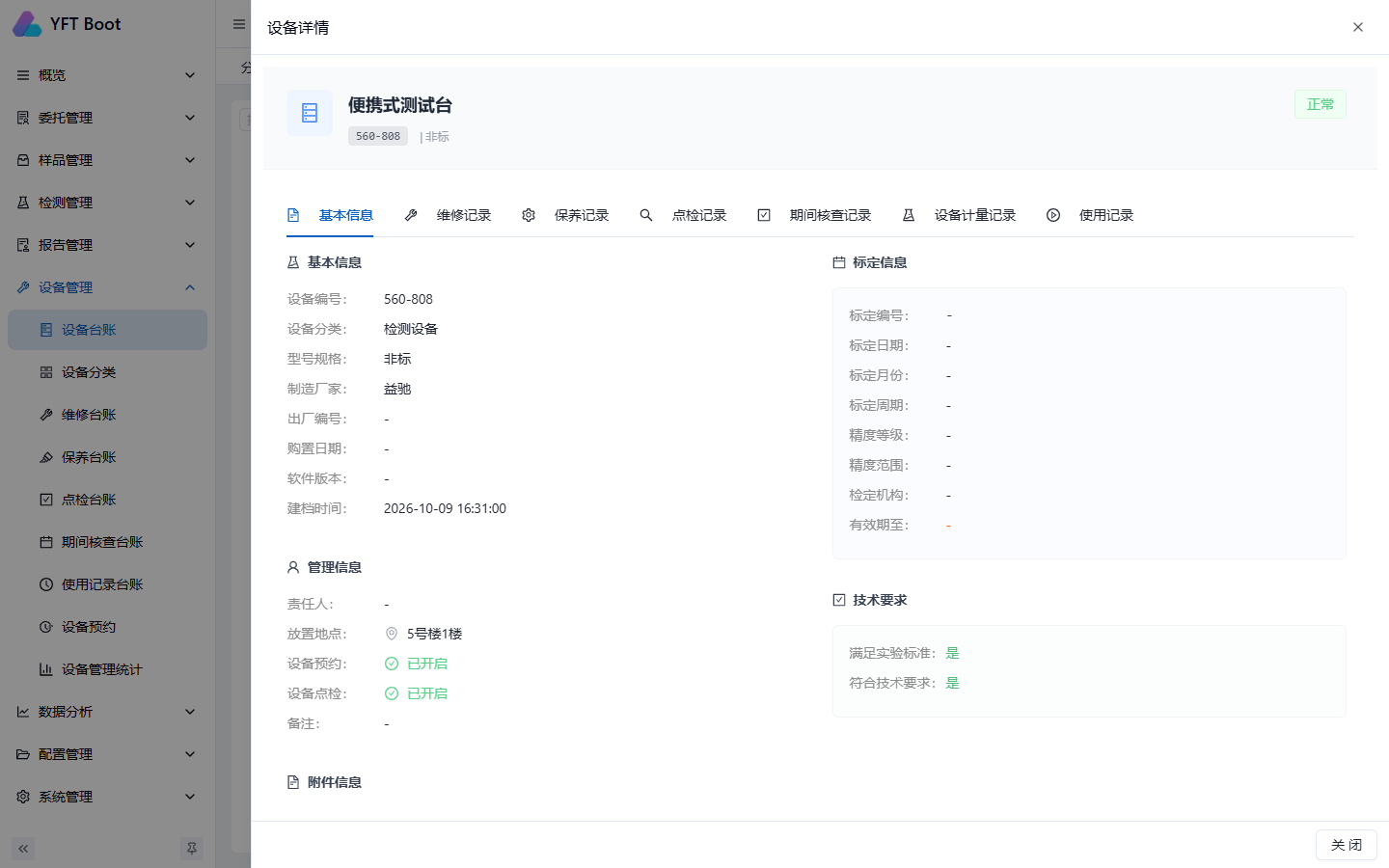
Task: Expand the 报告管理 menu chevron
Action: click(x=190, y=245)
